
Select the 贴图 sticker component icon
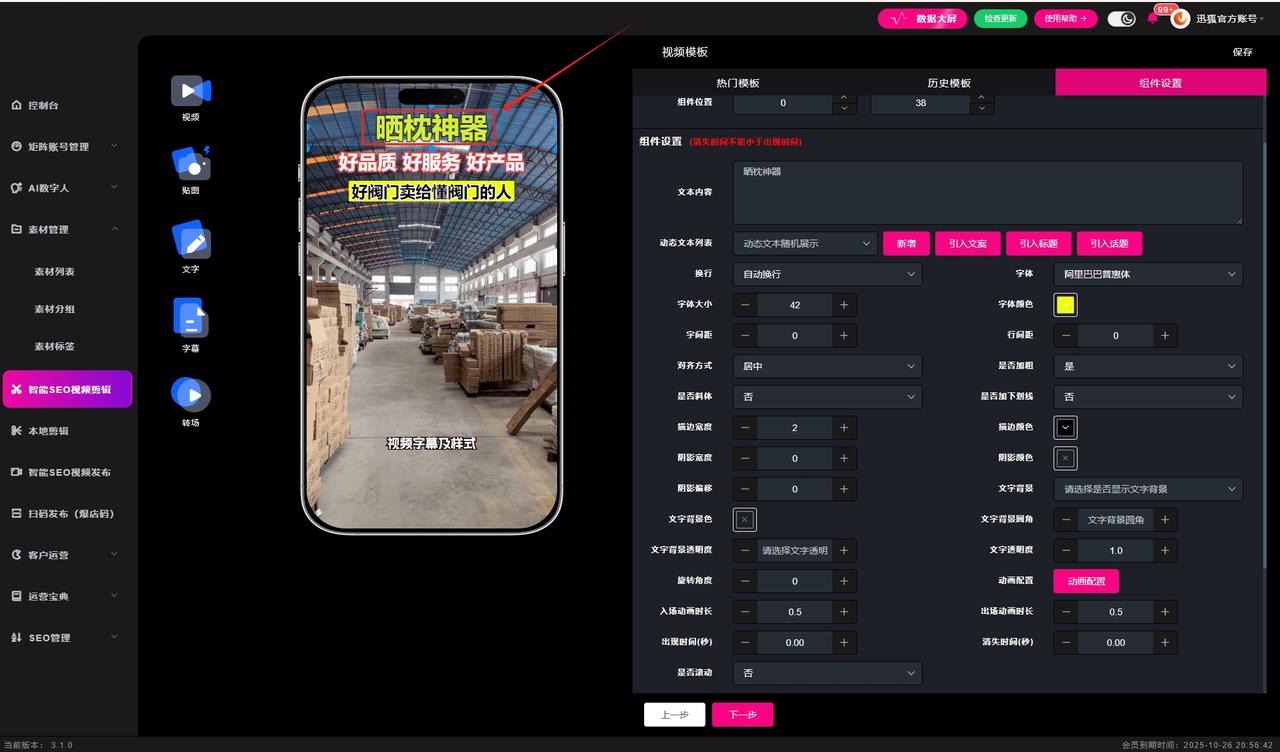190,164
